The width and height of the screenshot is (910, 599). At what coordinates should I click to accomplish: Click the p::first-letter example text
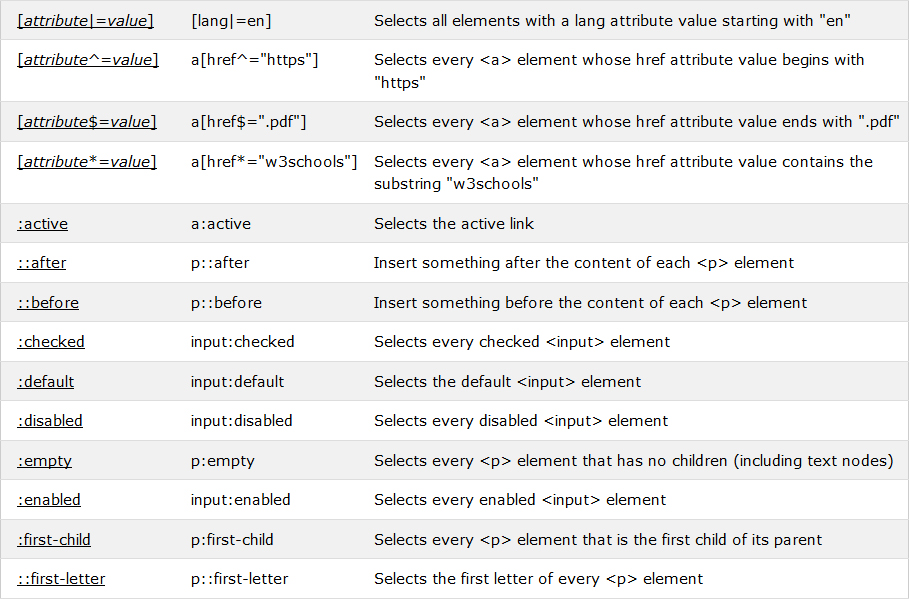[x=239, y=579]
